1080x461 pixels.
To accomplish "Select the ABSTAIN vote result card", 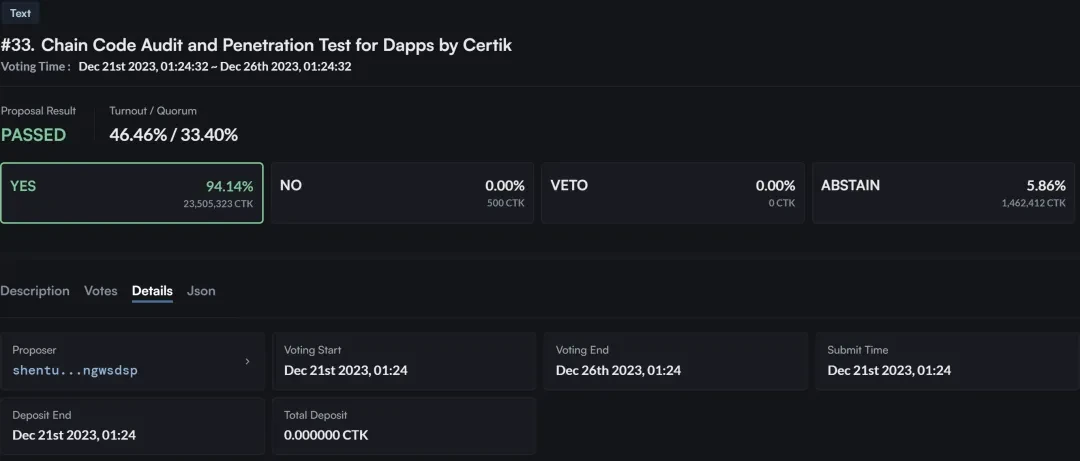I will [x=943, y=193].
